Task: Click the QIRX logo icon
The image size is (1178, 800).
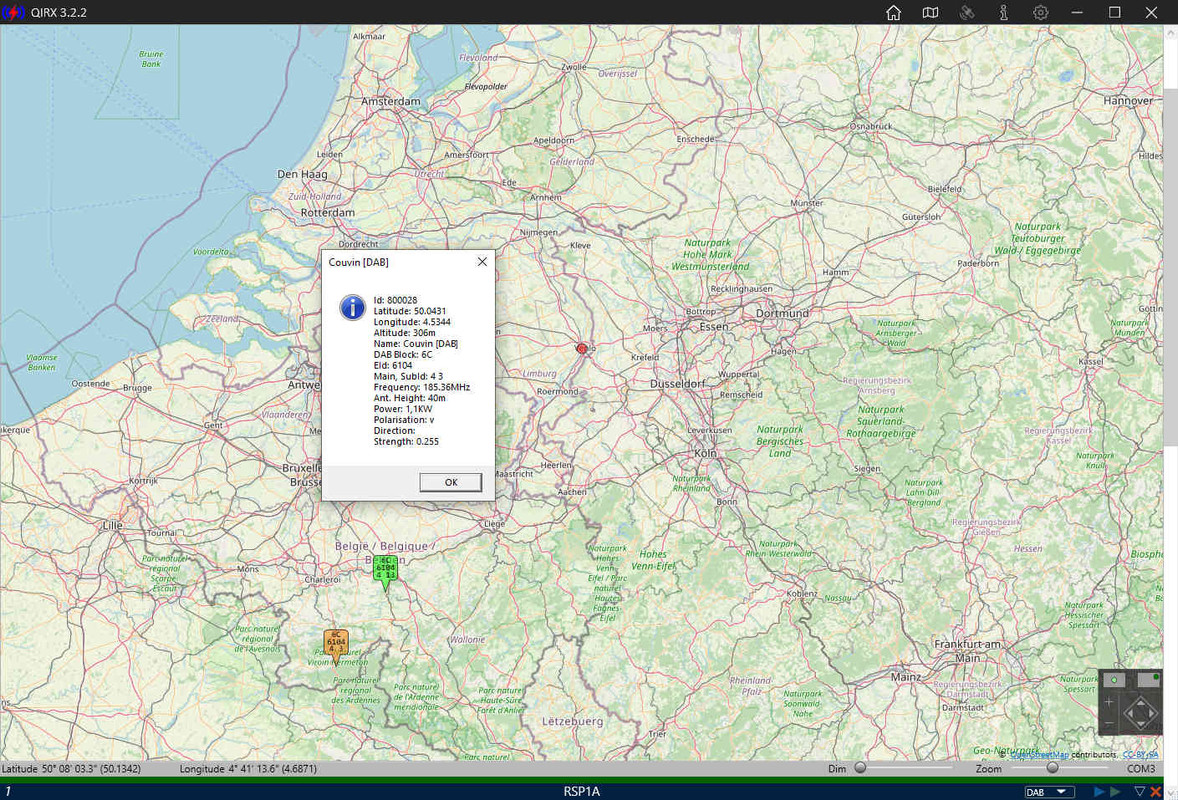Action: pyautogui.click(x=13, y=13)
